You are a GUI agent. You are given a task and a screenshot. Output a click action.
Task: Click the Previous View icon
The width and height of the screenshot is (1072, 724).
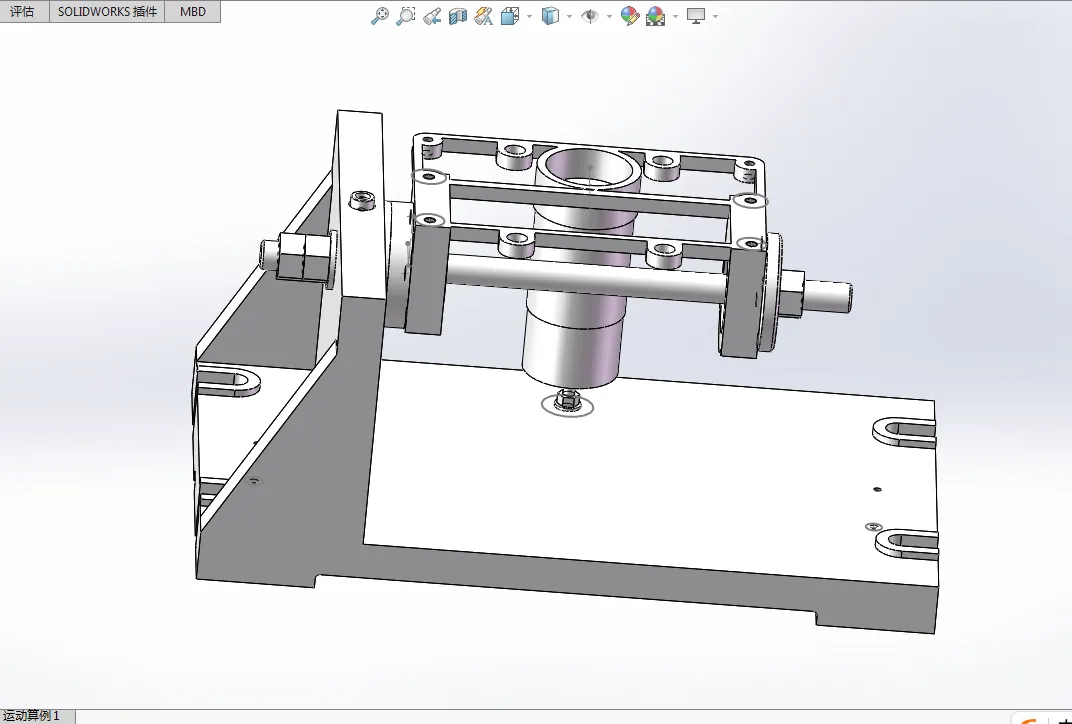[431, 16]
